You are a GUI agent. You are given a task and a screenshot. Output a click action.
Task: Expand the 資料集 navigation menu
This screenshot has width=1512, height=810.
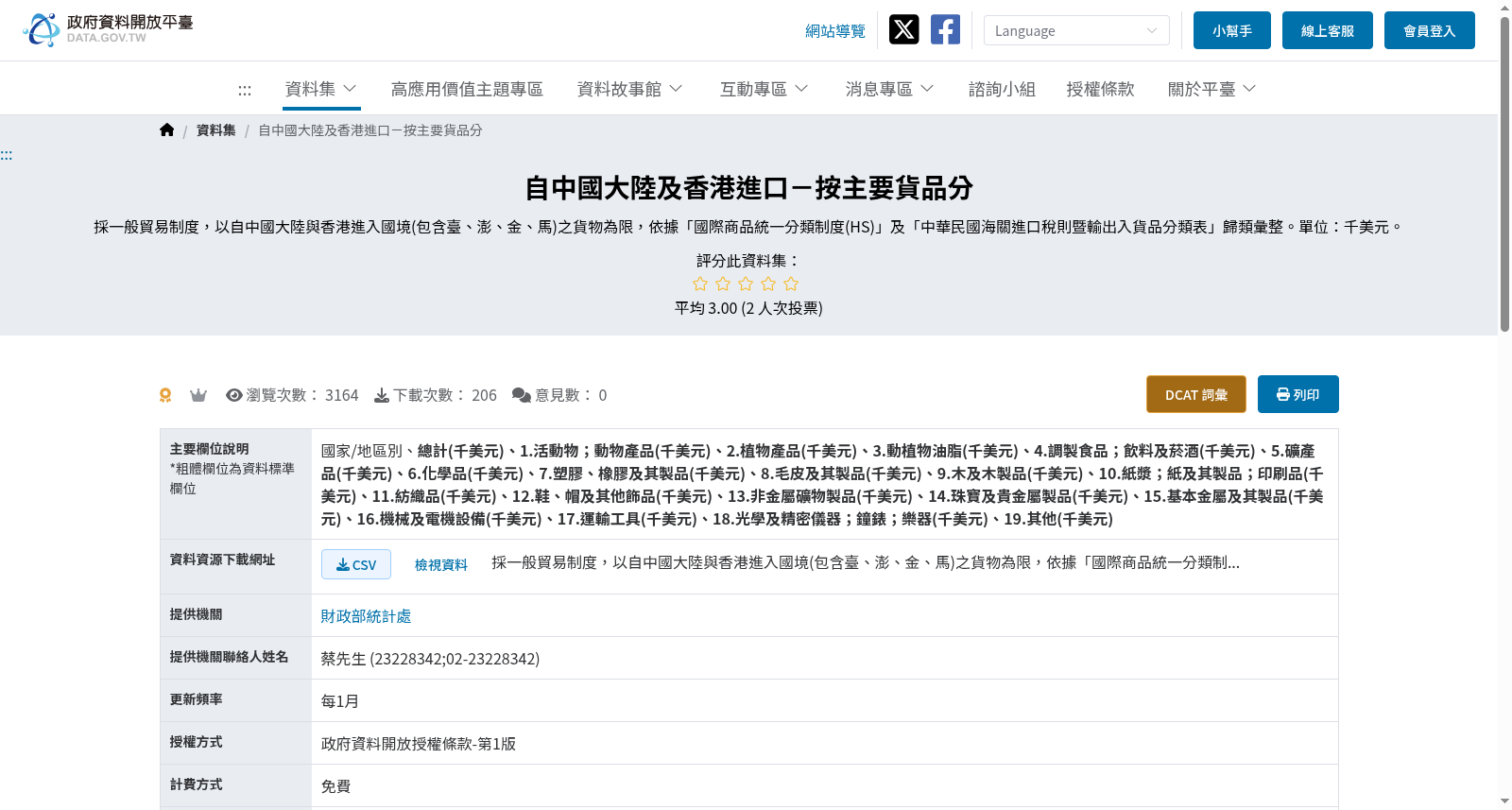coord(321,89)
